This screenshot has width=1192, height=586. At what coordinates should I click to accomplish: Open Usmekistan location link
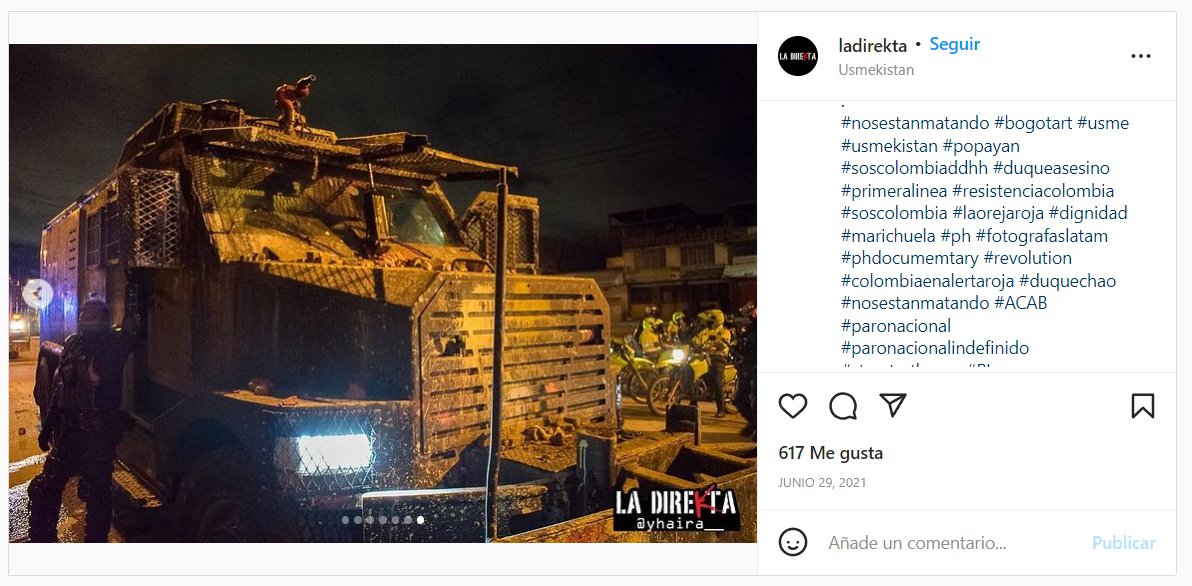coord(876,70)
